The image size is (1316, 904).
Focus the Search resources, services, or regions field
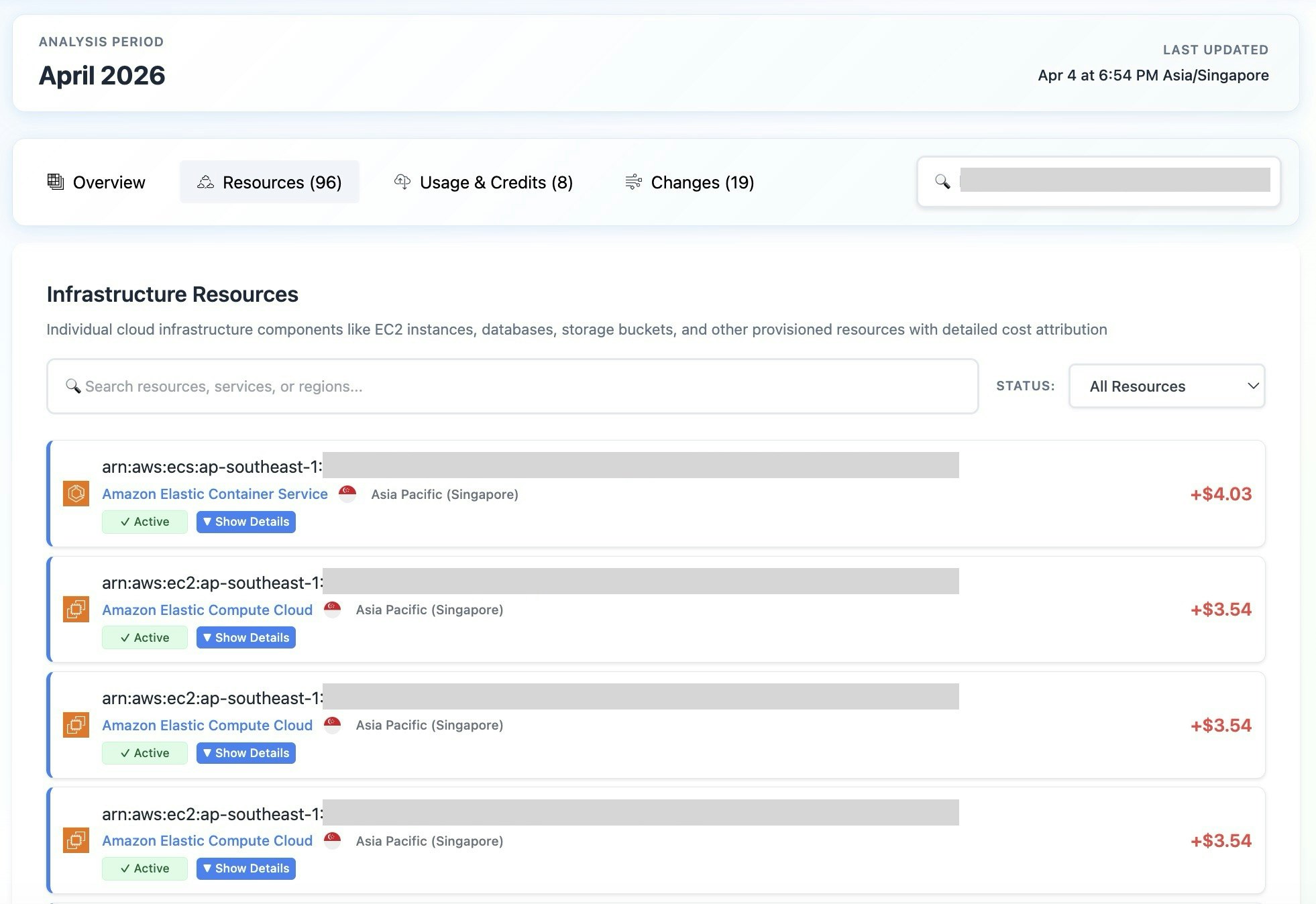pos(512,386)
